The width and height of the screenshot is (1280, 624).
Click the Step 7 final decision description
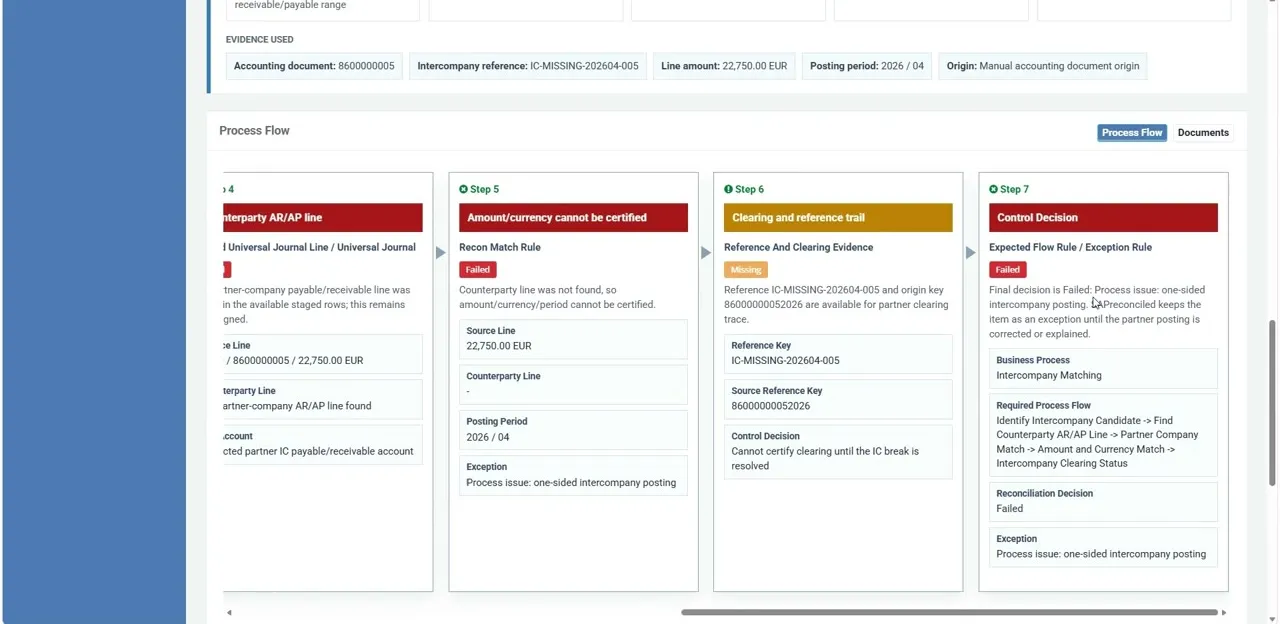pyautogui.click(x=1096, y=312)
